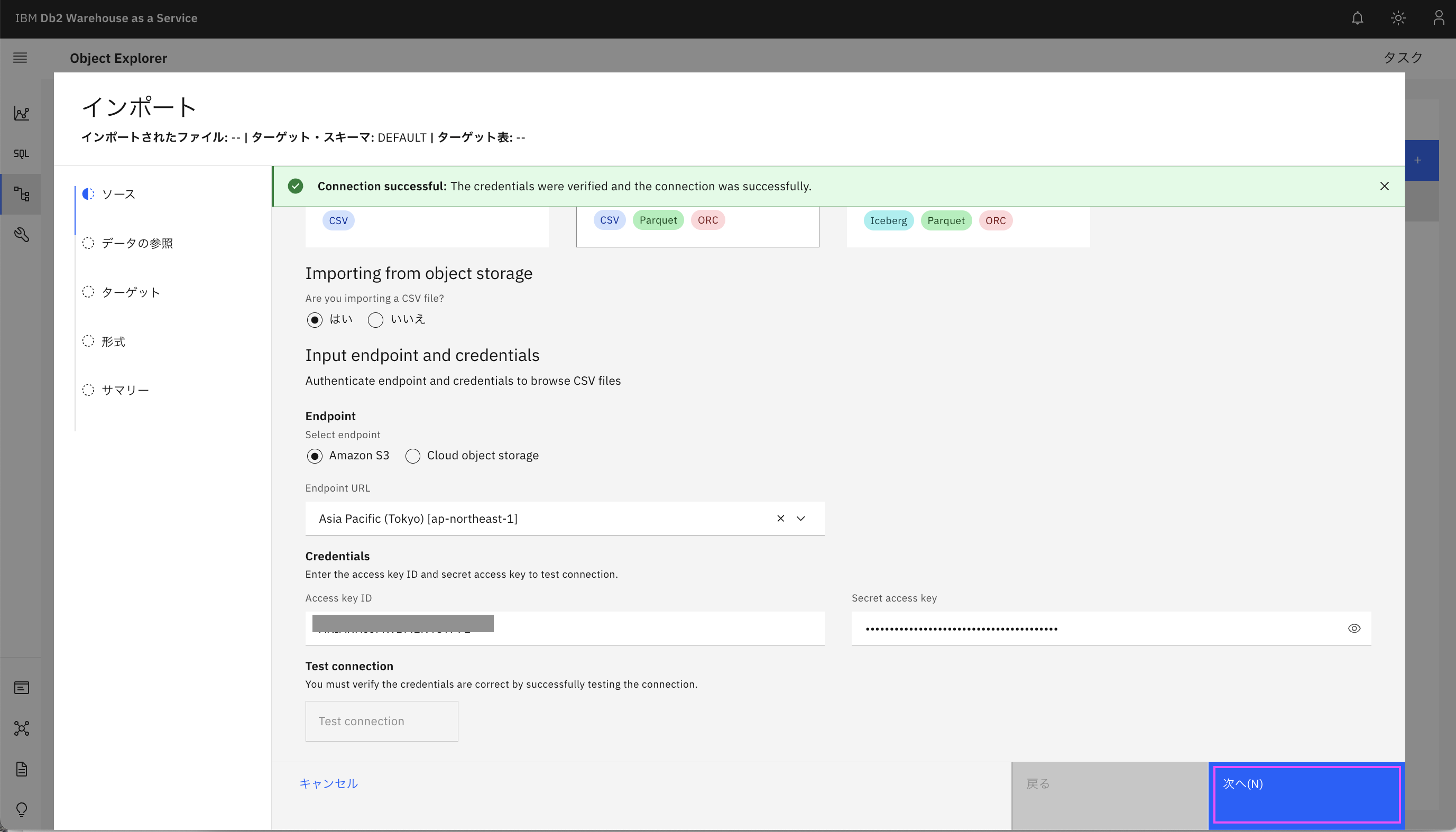
Task: Select the いいえ radio button
Action: point(375,320)
